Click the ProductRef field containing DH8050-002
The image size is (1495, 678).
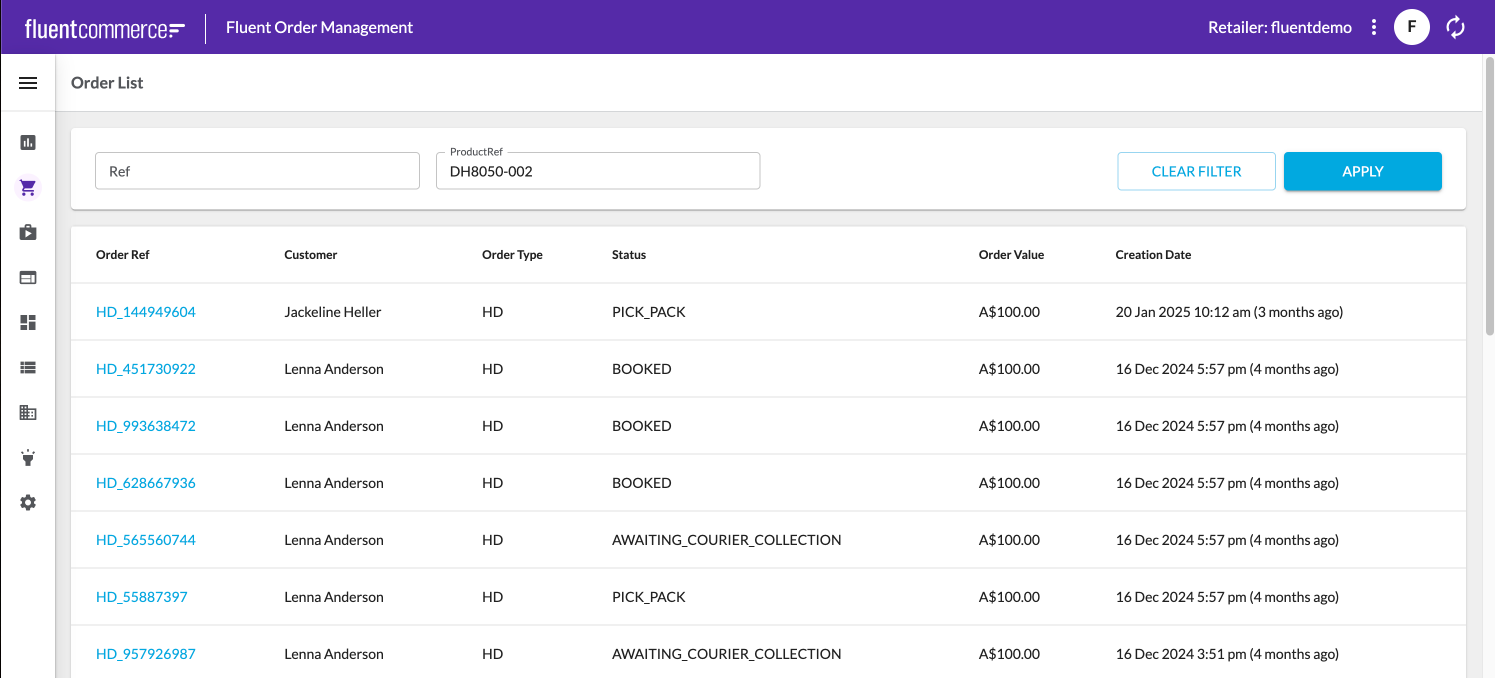[598, 171]
